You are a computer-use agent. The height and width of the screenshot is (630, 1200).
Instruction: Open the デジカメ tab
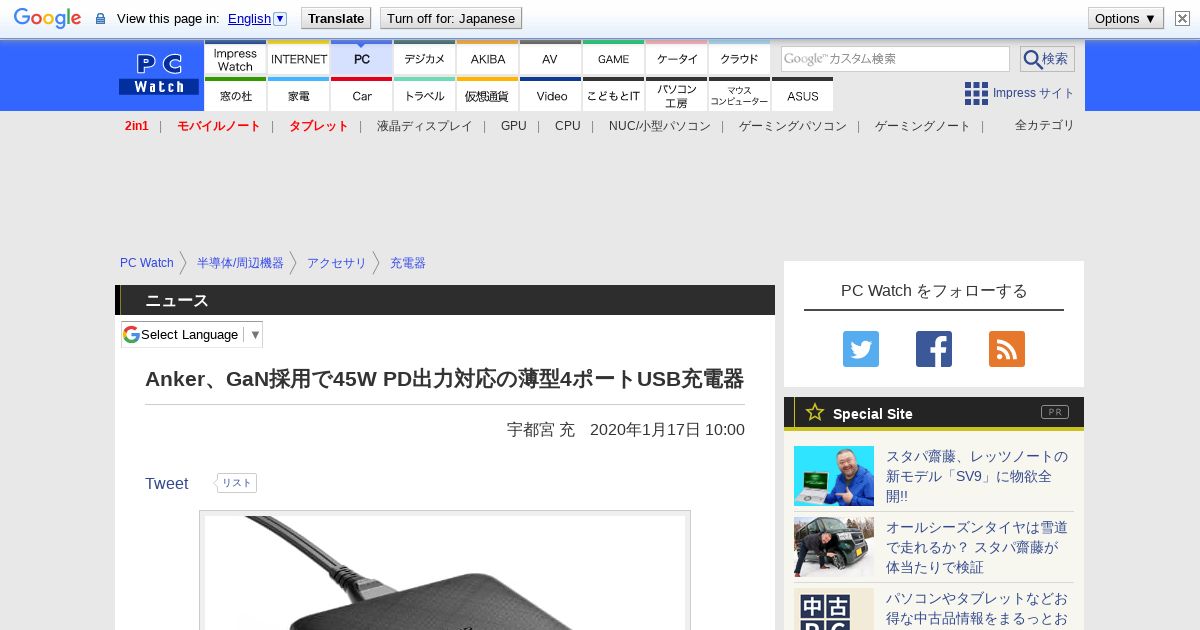(x=425, y=58)
